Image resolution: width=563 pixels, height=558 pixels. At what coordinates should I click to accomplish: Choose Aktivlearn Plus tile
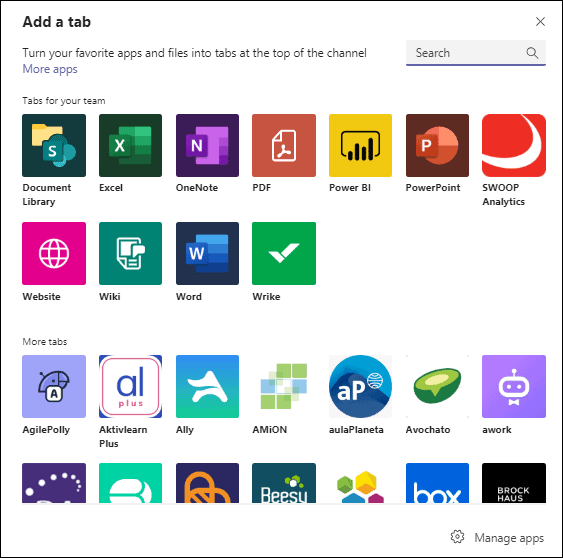pos(130,386)
